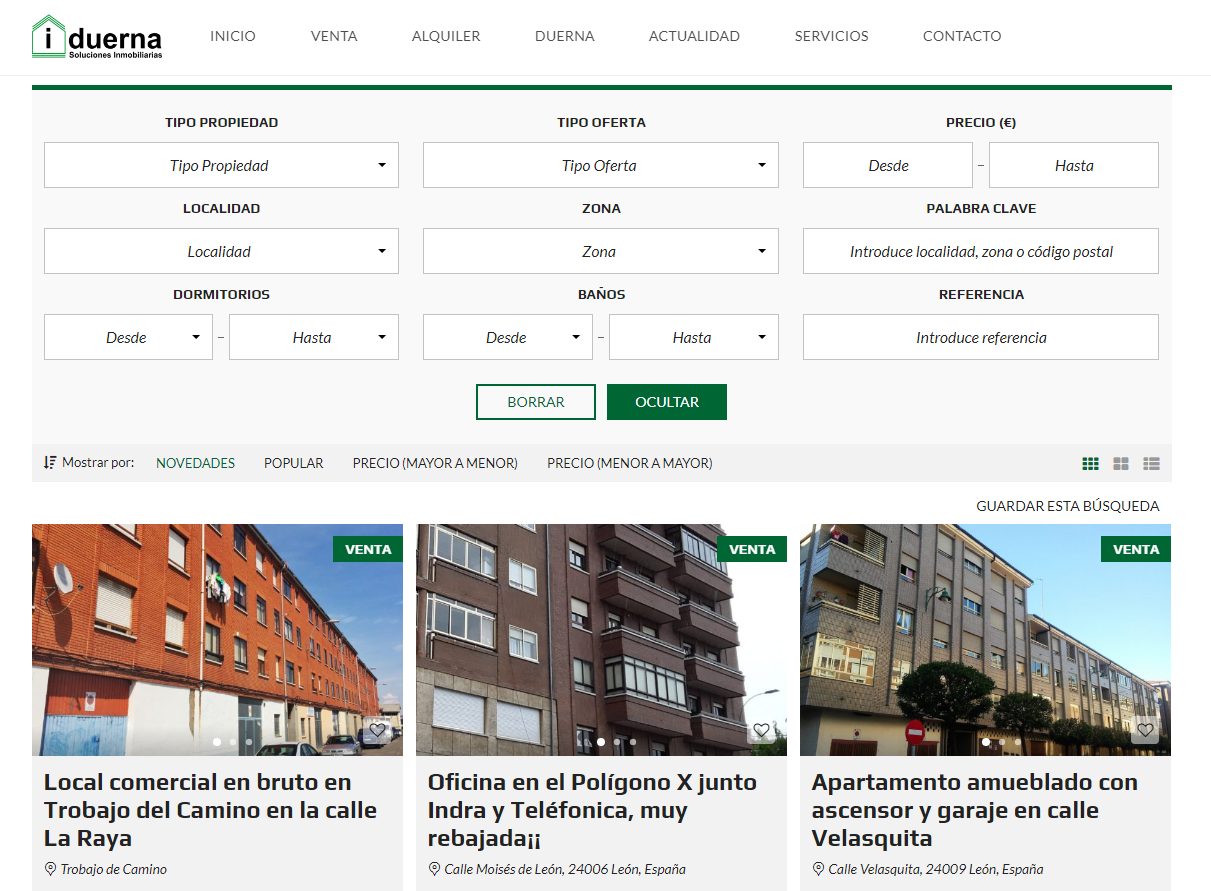
Task: Click GUARDAR ESTA BÚSQUEDA link
Action: [x=1067, y=506]
